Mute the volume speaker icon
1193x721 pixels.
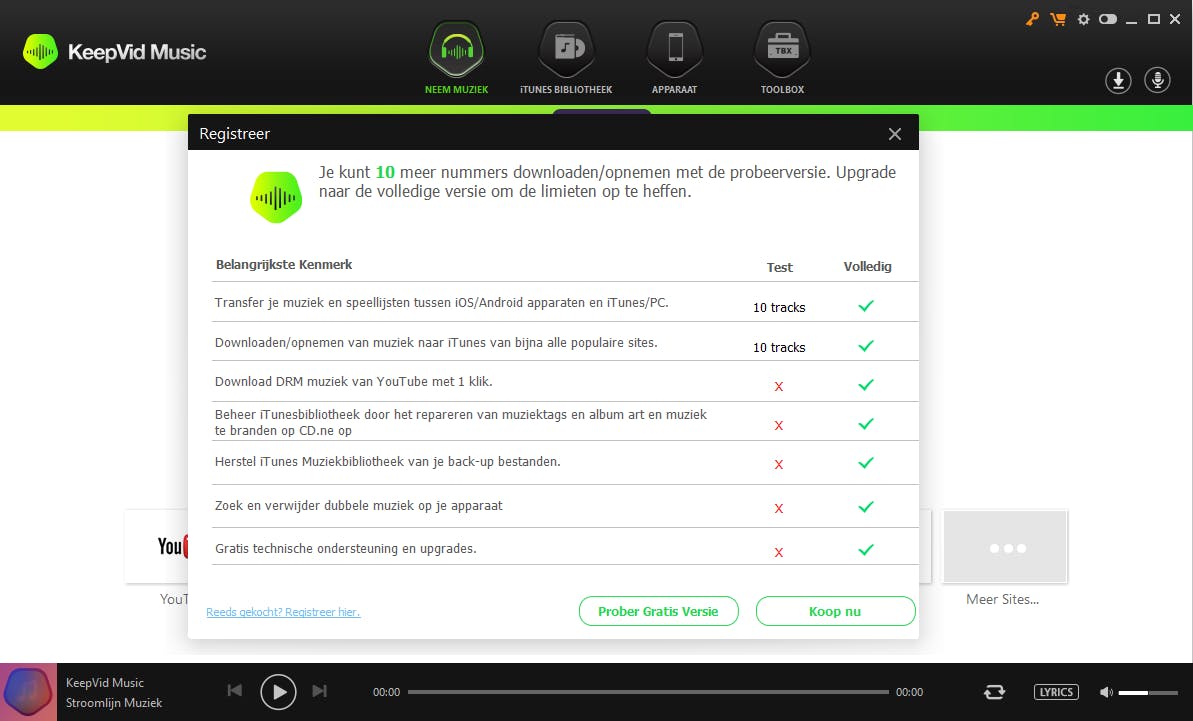[x=1106, y=692]
